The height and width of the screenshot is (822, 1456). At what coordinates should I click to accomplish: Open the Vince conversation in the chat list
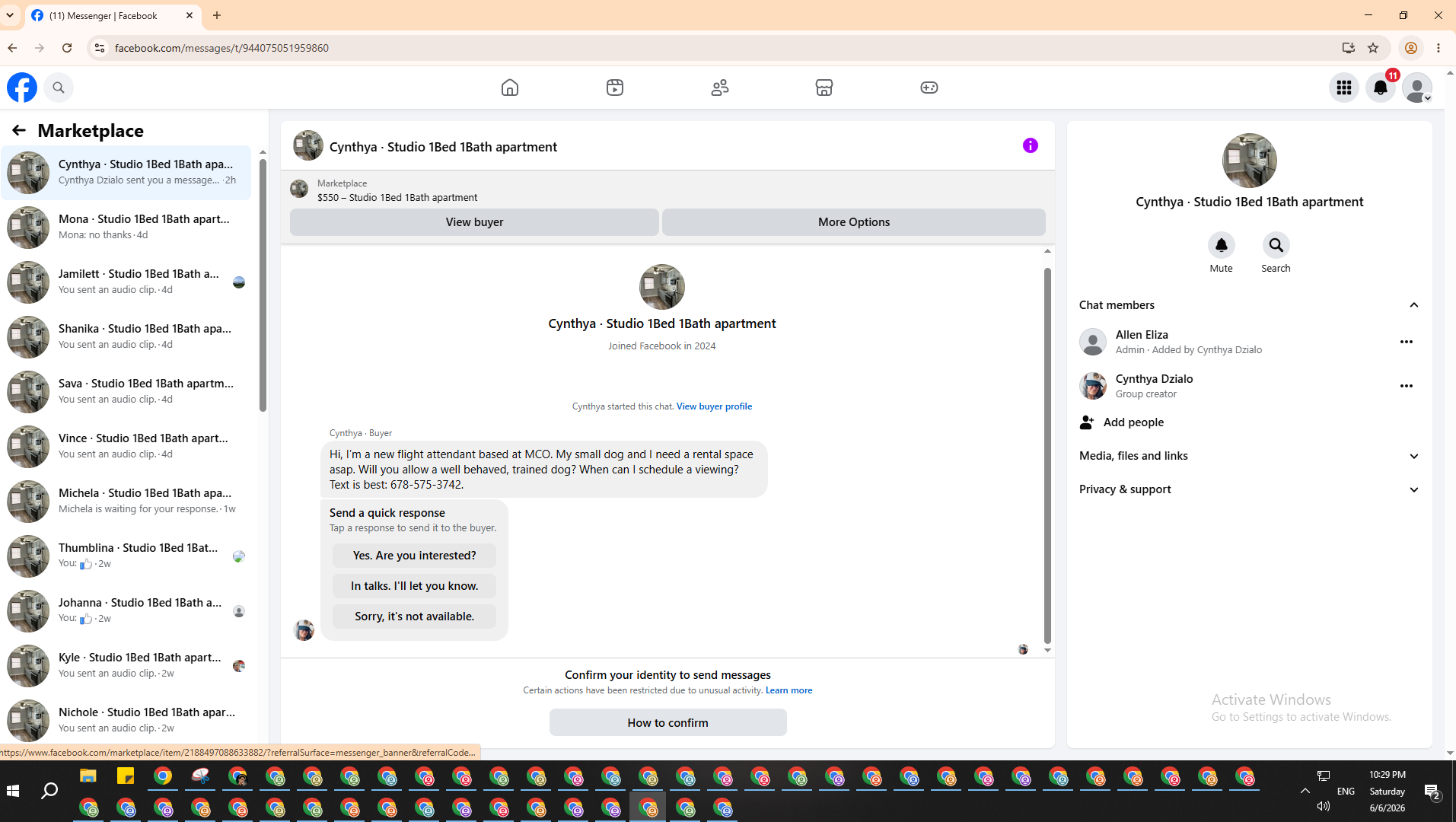tap(126, 447)
